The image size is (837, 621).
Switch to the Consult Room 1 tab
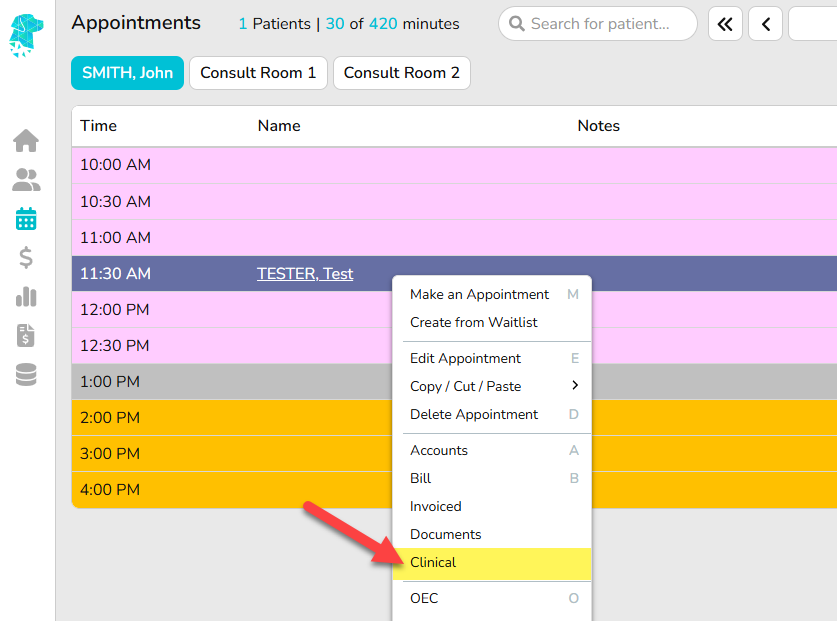(258, 73)
